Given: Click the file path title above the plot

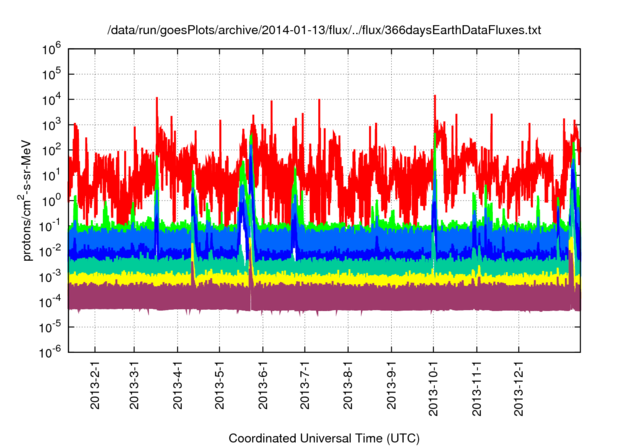Looking at the screenshot, I should (324, 30).
